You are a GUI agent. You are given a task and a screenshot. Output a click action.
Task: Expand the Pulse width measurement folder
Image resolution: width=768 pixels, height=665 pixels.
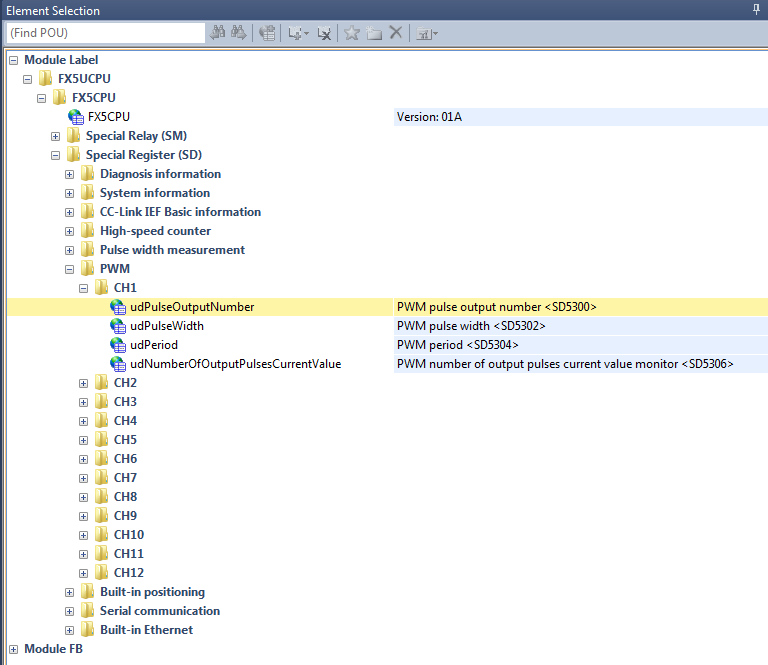tap(70, 250)
